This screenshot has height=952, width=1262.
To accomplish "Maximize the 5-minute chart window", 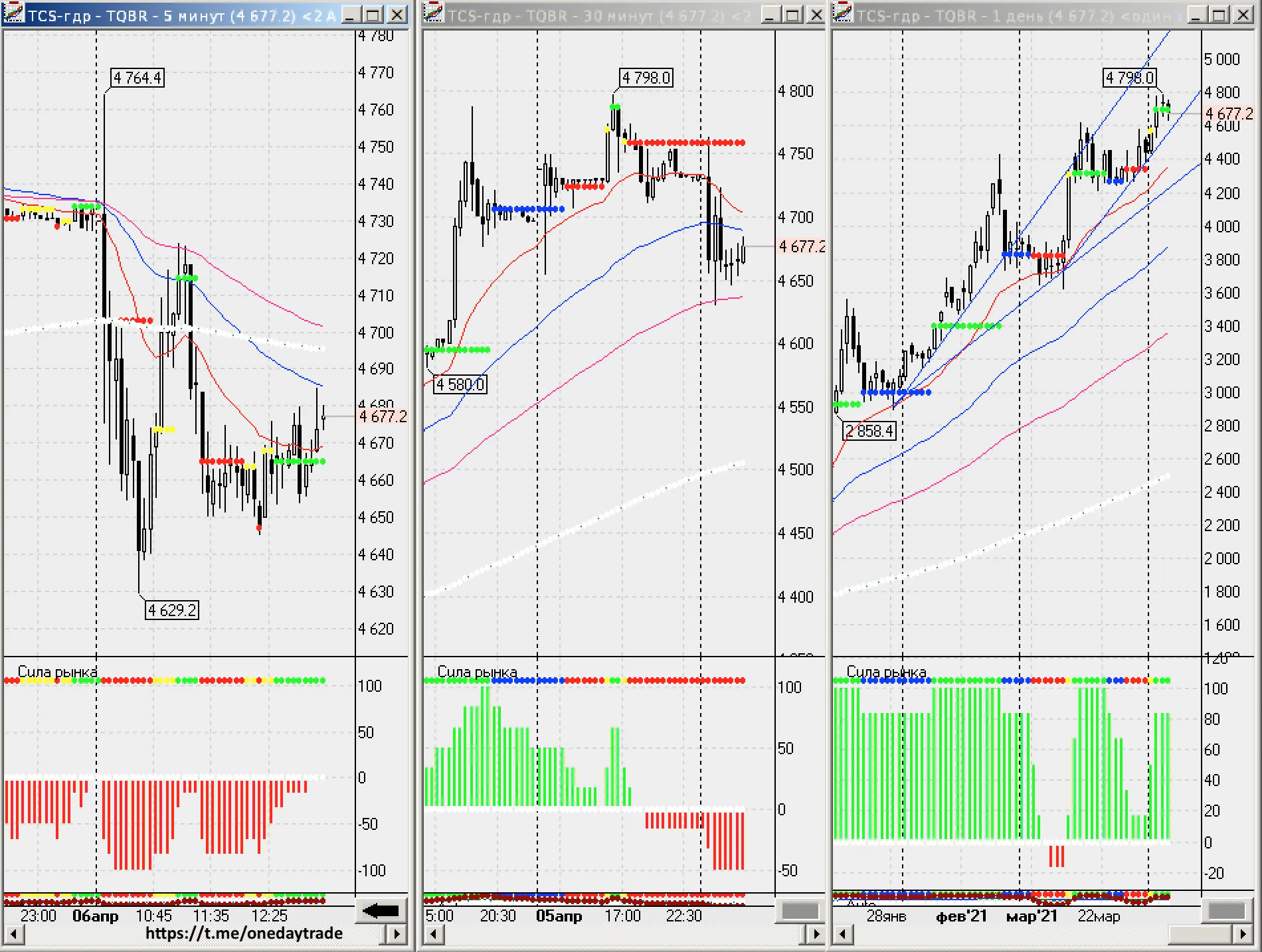I will pyautogui.click(x=374, y=15).
